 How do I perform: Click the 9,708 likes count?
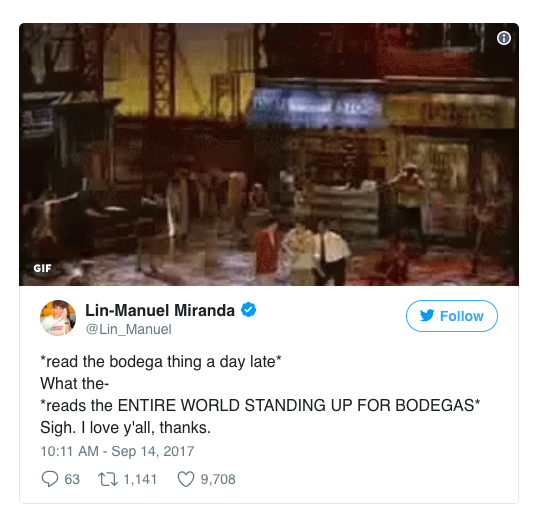coord(218,479)
